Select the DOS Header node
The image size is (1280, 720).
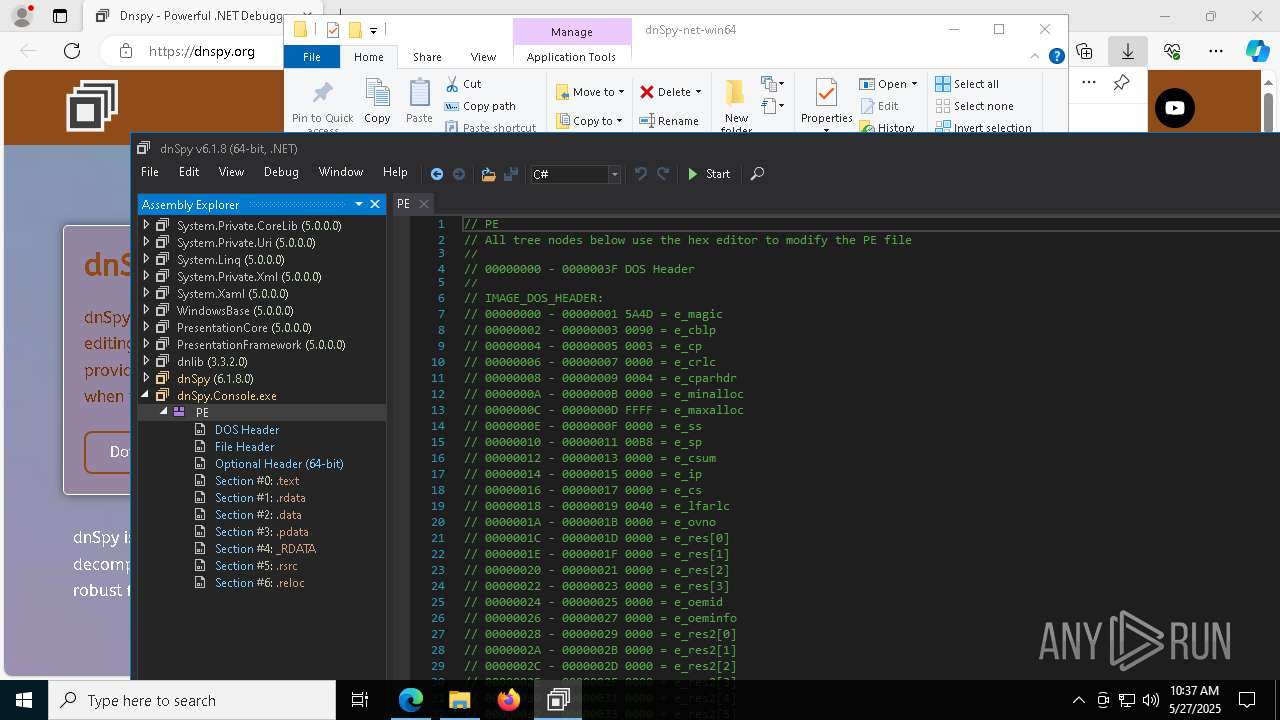pos(247,430)
